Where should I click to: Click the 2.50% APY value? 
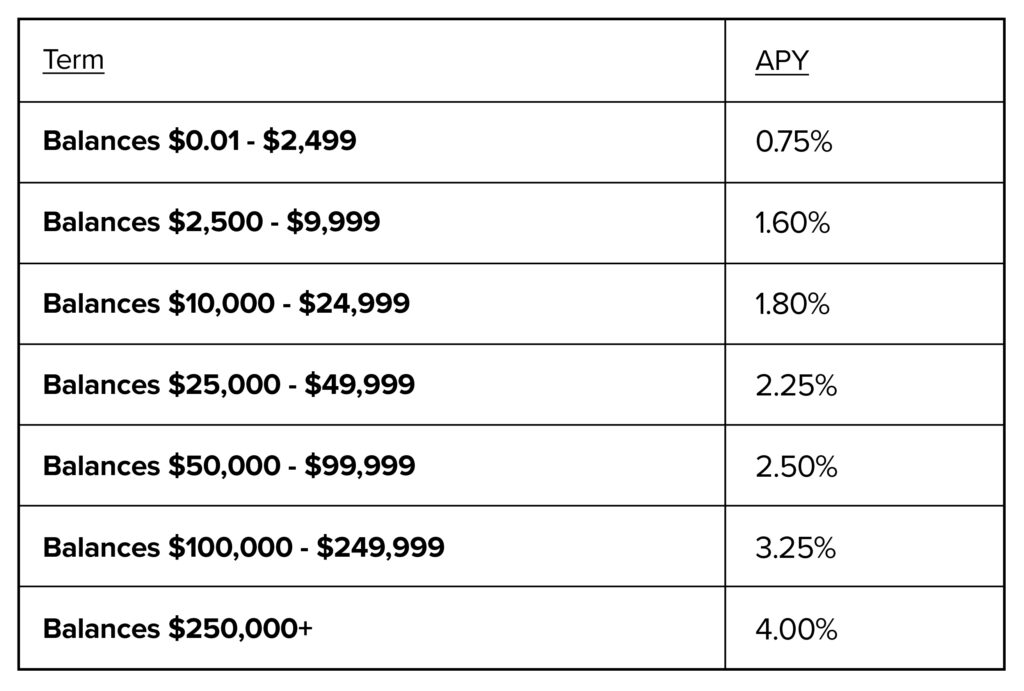point(796,467)
